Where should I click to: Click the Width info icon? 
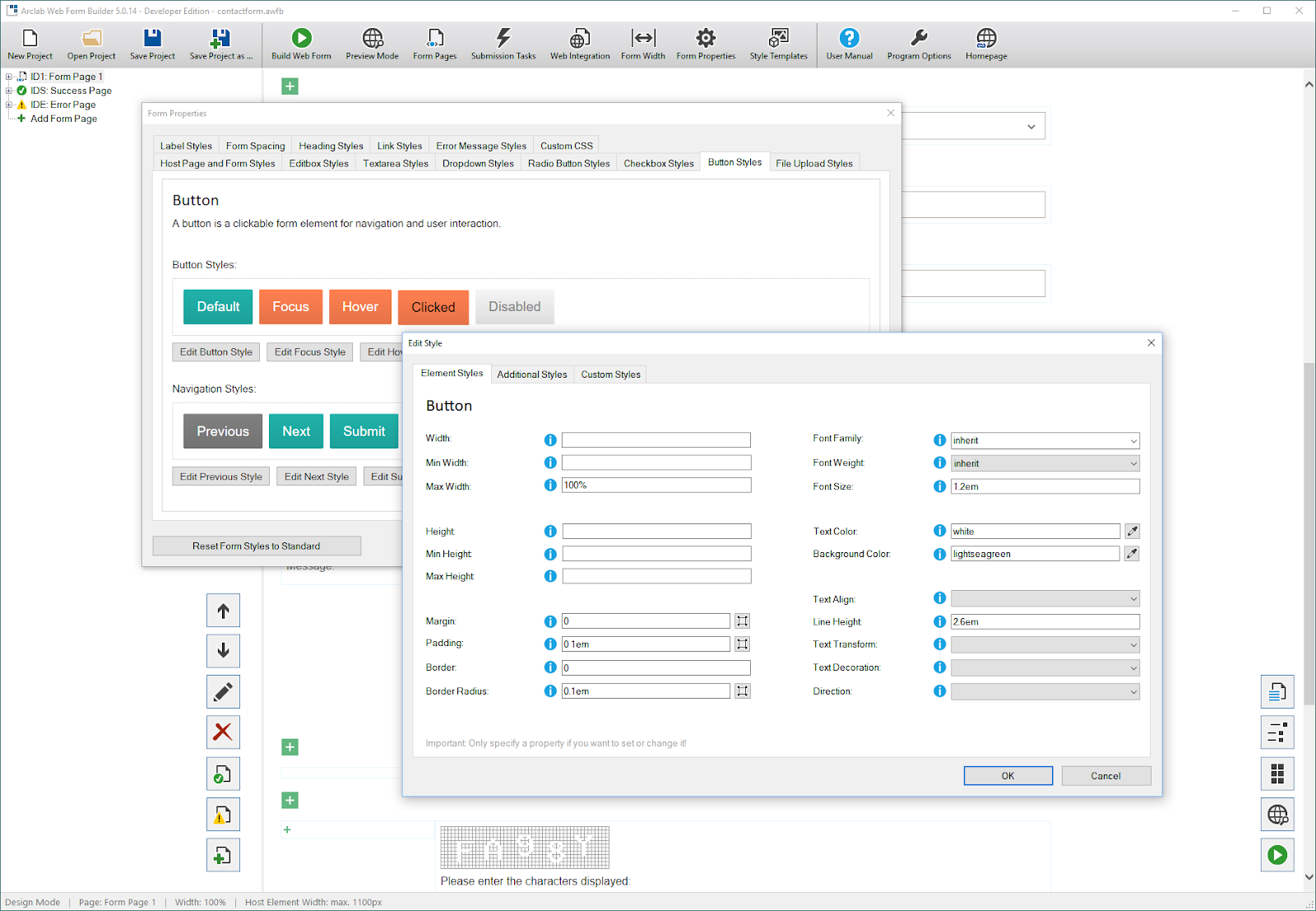pos(550,440)
